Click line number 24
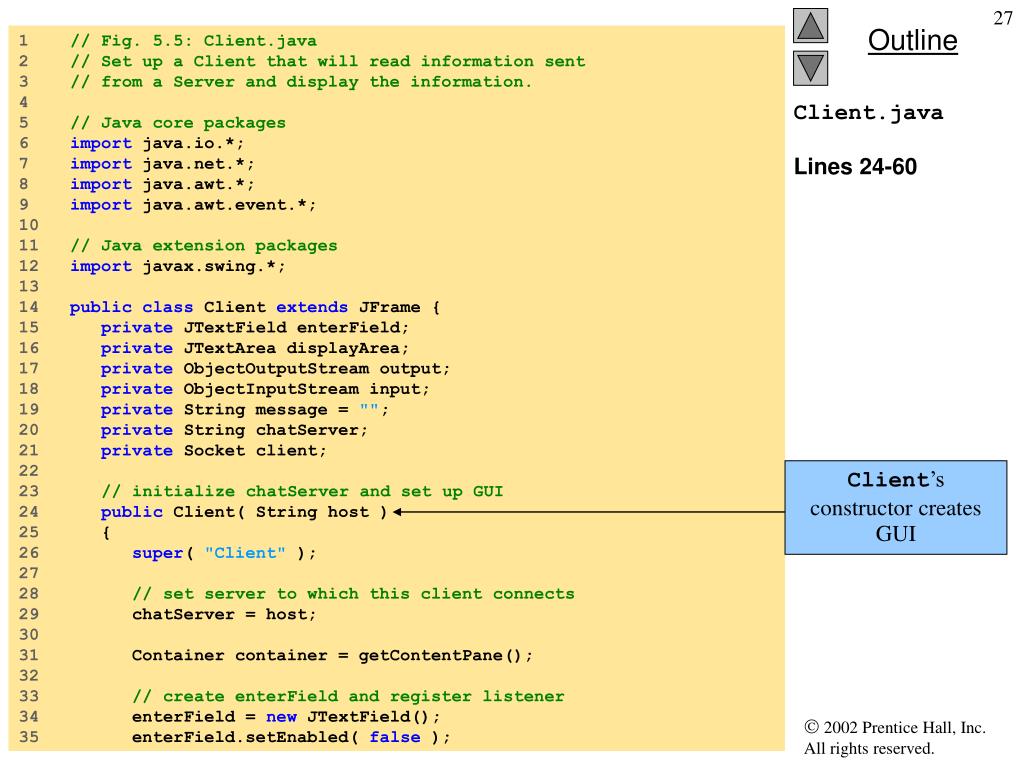This screenshot has width=1024, height=768. pos(29,512)
